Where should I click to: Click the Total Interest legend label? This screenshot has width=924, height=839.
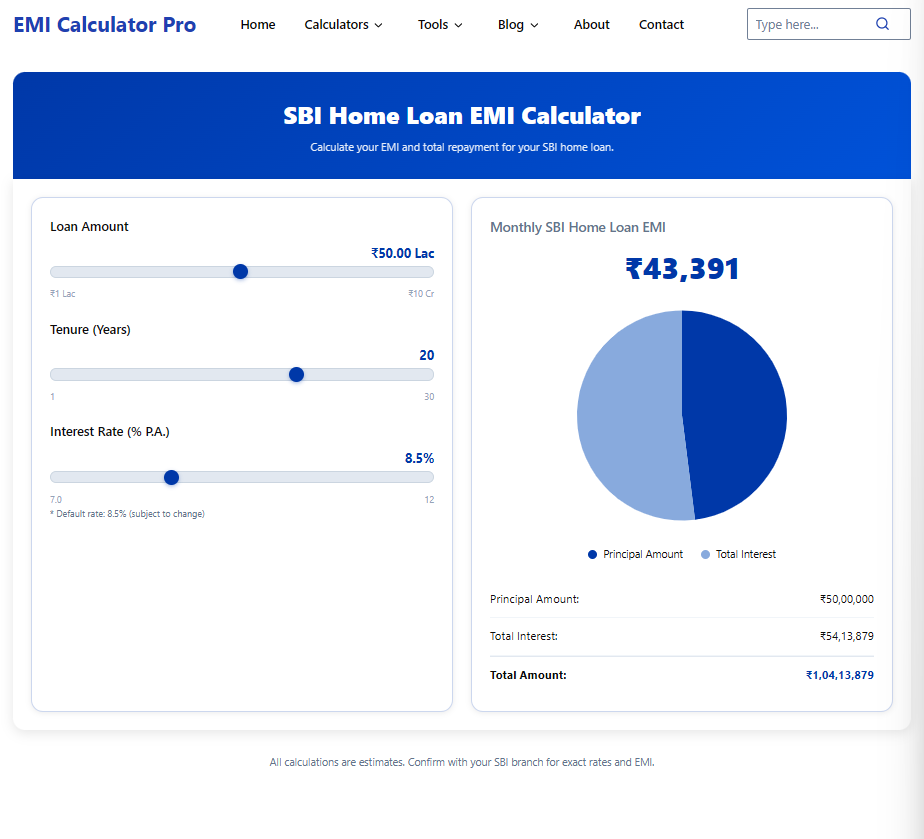[x=745, y=554]
